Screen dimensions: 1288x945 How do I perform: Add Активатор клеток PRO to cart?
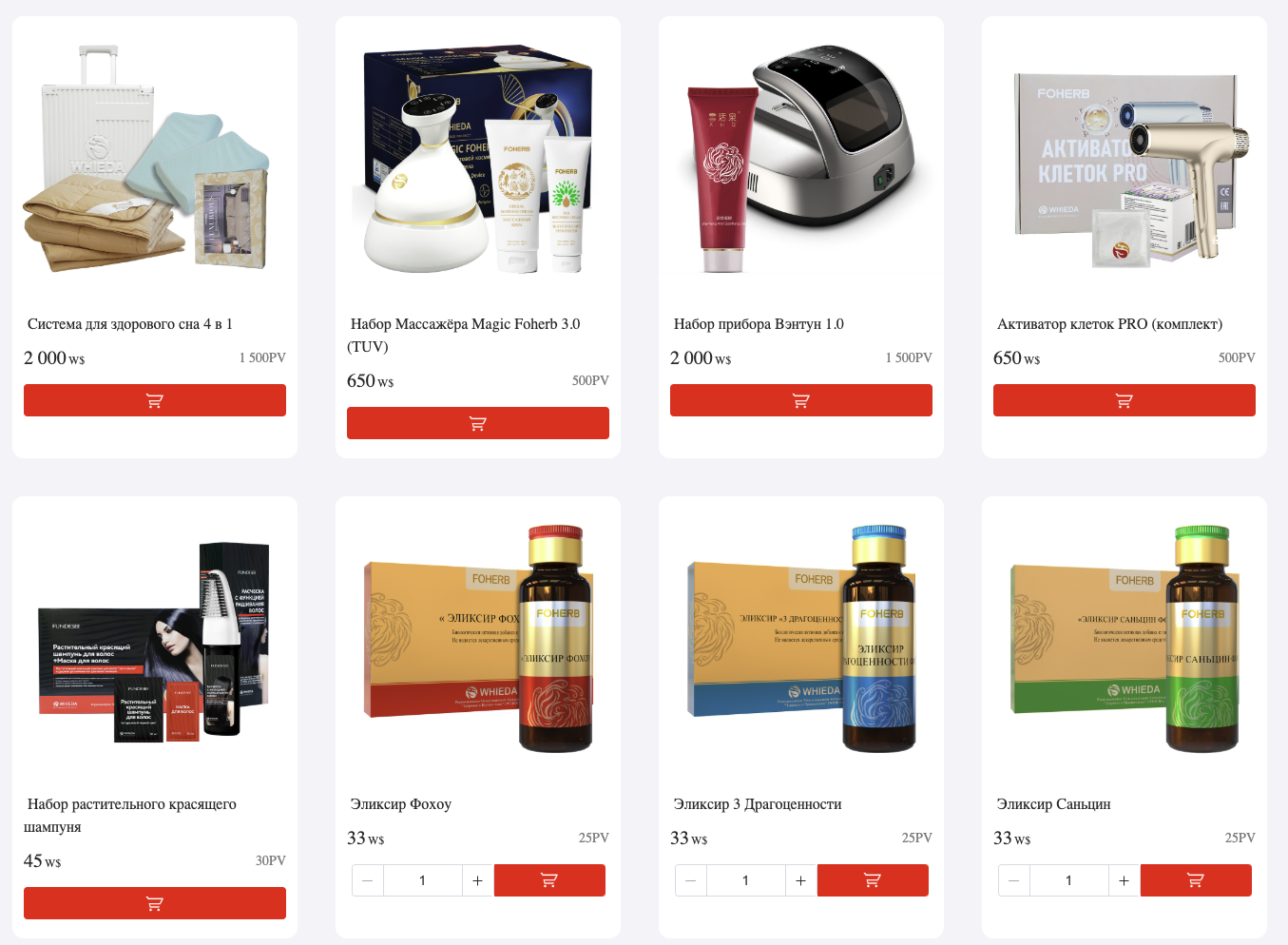point(1125,400)
